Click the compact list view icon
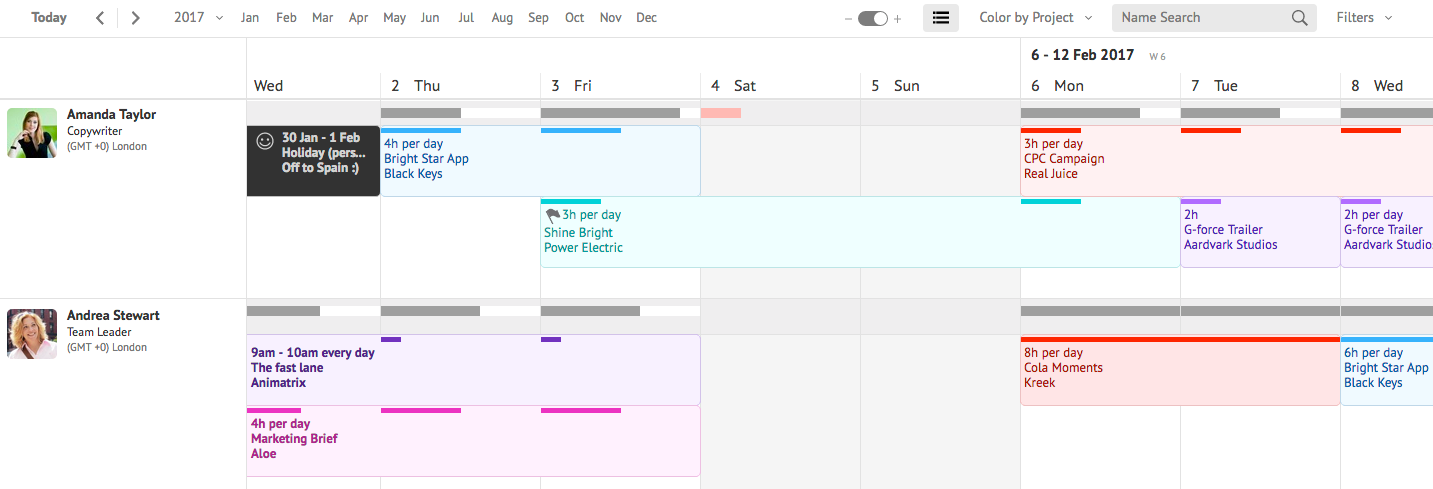The image size is (1433, 489). (x=940, y=18)
